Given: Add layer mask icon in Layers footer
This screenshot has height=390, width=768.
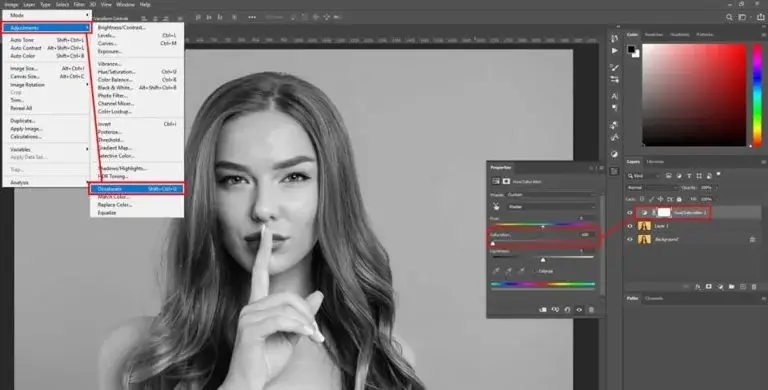Looking at the screenshot, I should pyautogui.click(x=709, y=287).
